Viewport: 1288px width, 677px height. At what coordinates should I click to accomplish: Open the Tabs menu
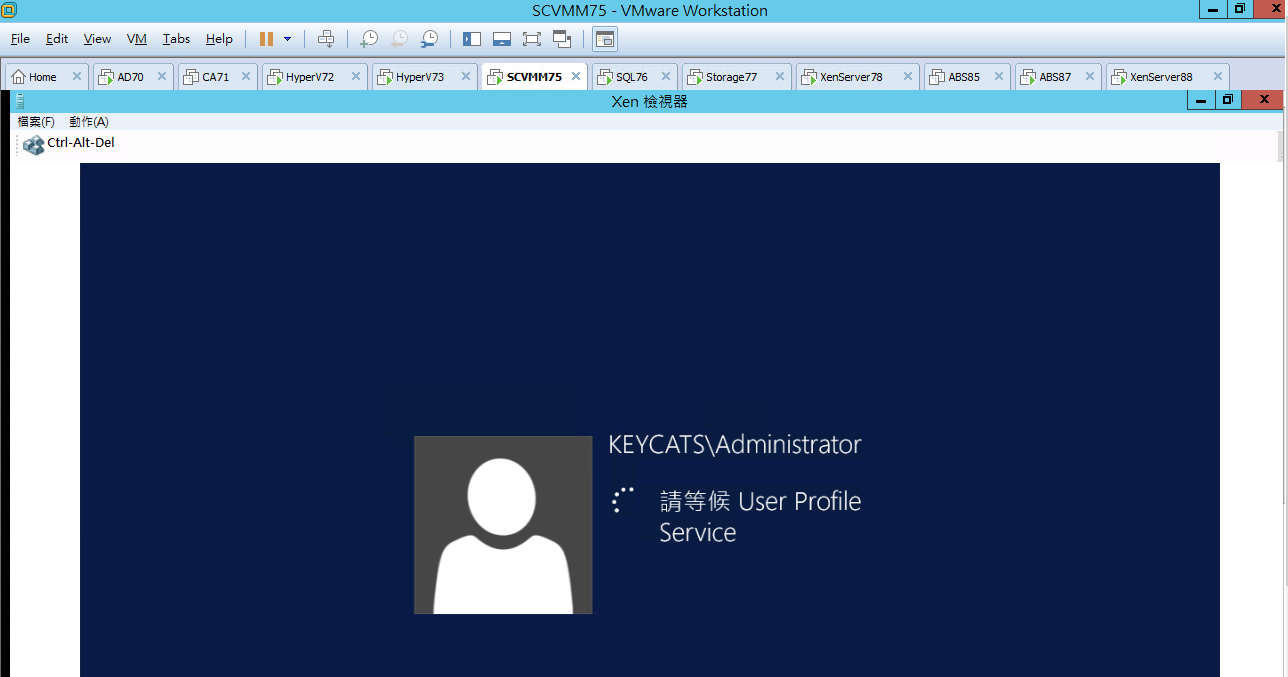[x=176, y=39]
